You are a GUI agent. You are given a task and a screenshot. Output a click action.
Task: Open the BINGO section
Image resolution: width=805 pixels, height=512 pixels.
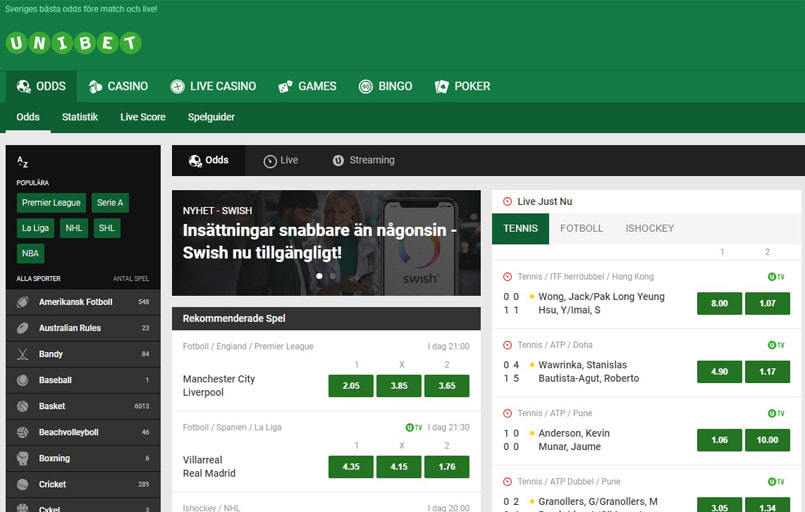(386, 86)
